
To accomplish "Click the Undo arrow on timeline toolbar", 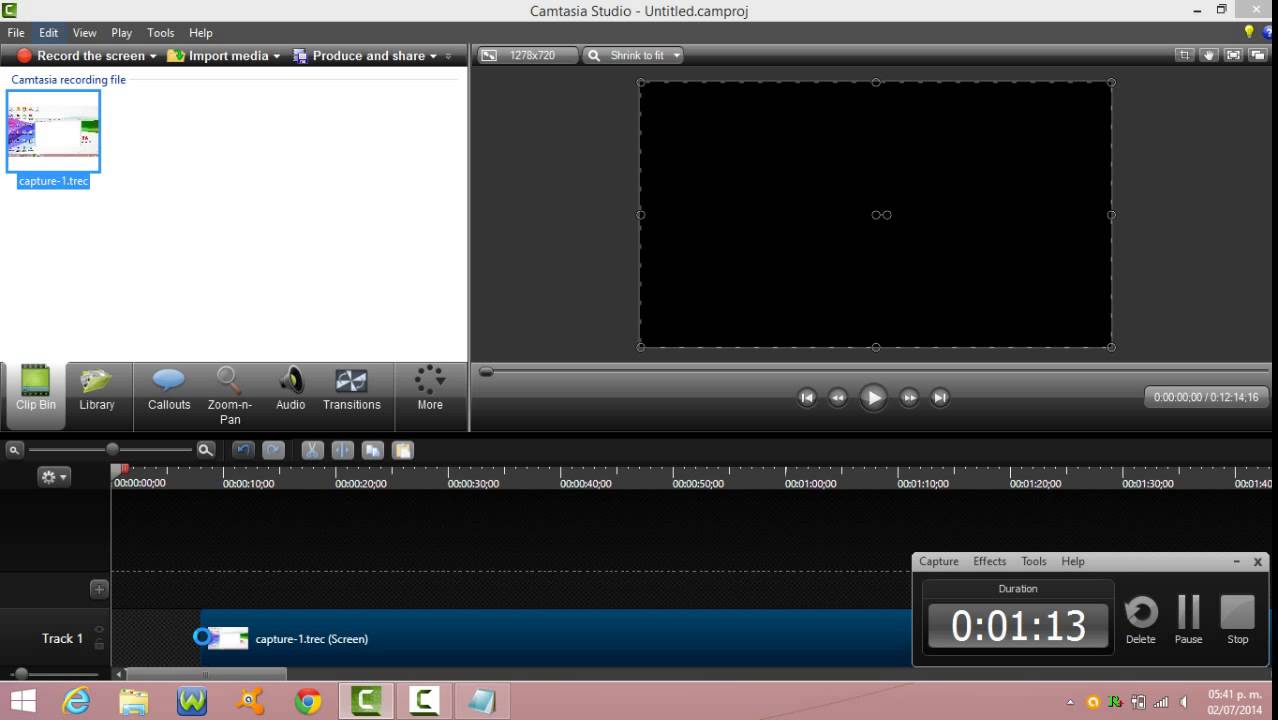I will (243, 450).
